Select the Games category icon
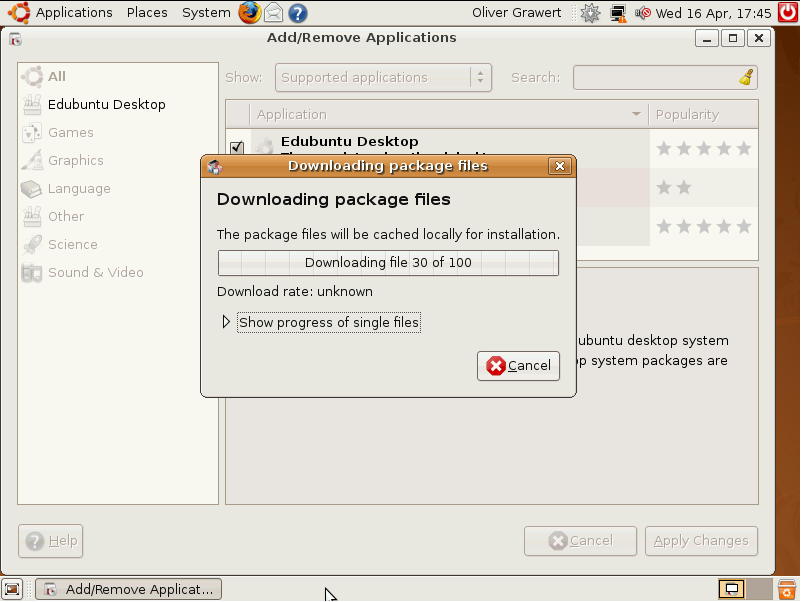The height and width of the screenshot is (602, 802). (32, 132)
